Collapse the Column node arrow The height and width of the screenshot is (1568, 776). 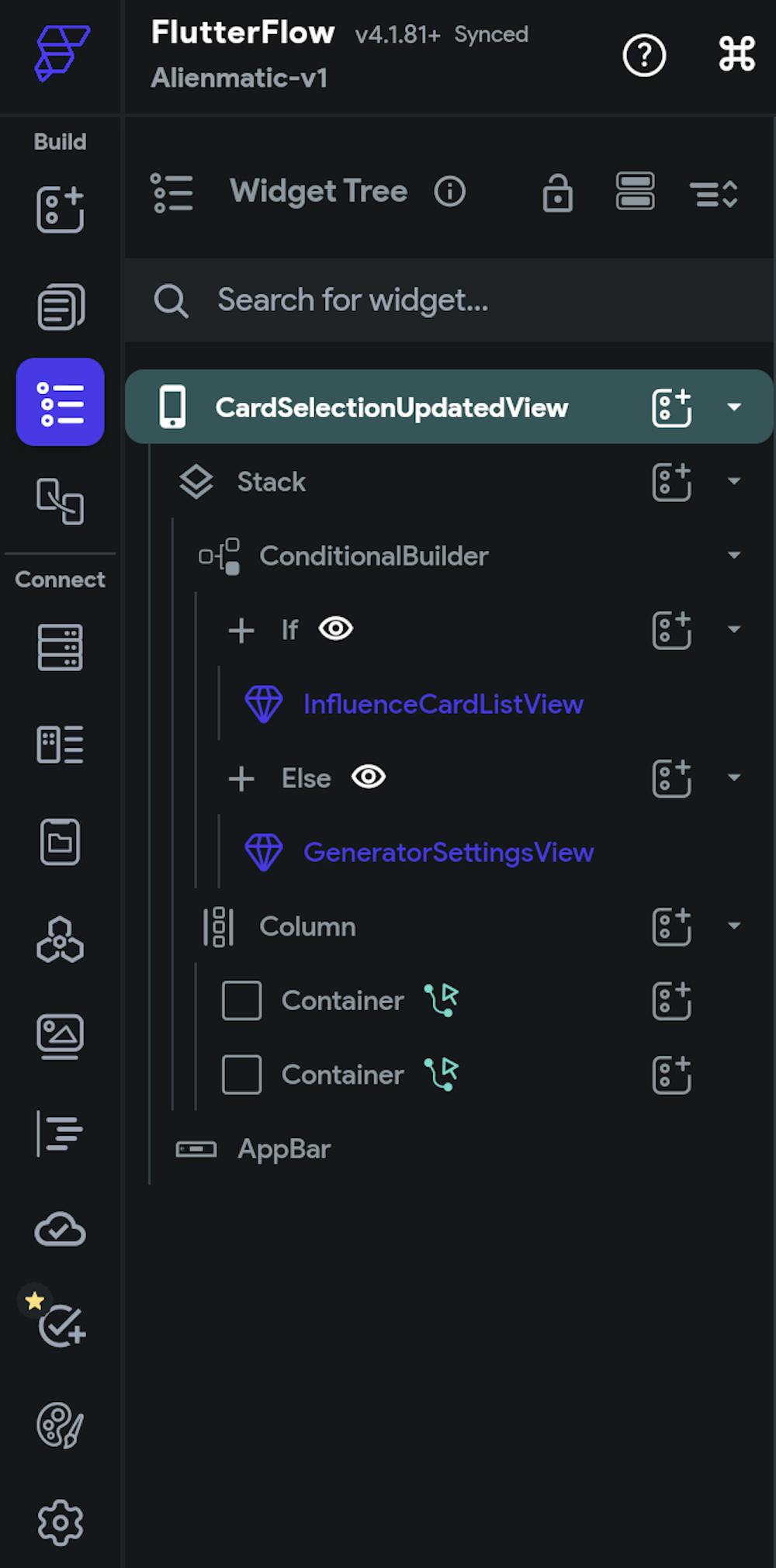(734, 926)
